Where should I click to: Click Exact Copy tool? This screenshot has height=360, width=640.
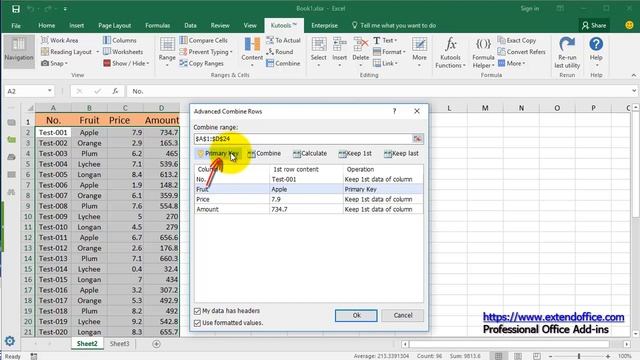pos(517,40)
